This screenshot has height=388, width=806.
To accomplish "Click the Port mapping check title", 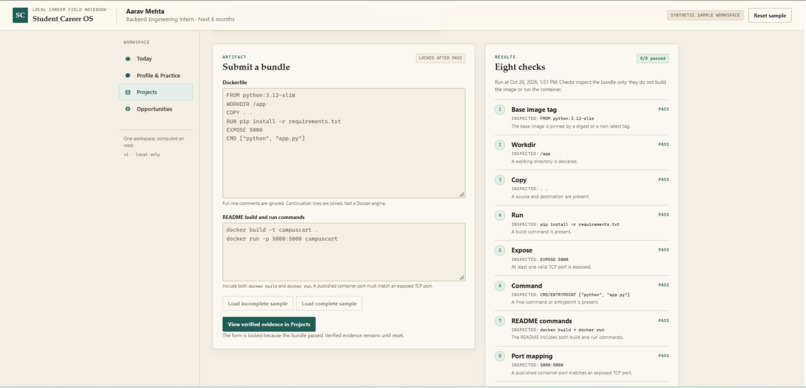I will point(532,356).
